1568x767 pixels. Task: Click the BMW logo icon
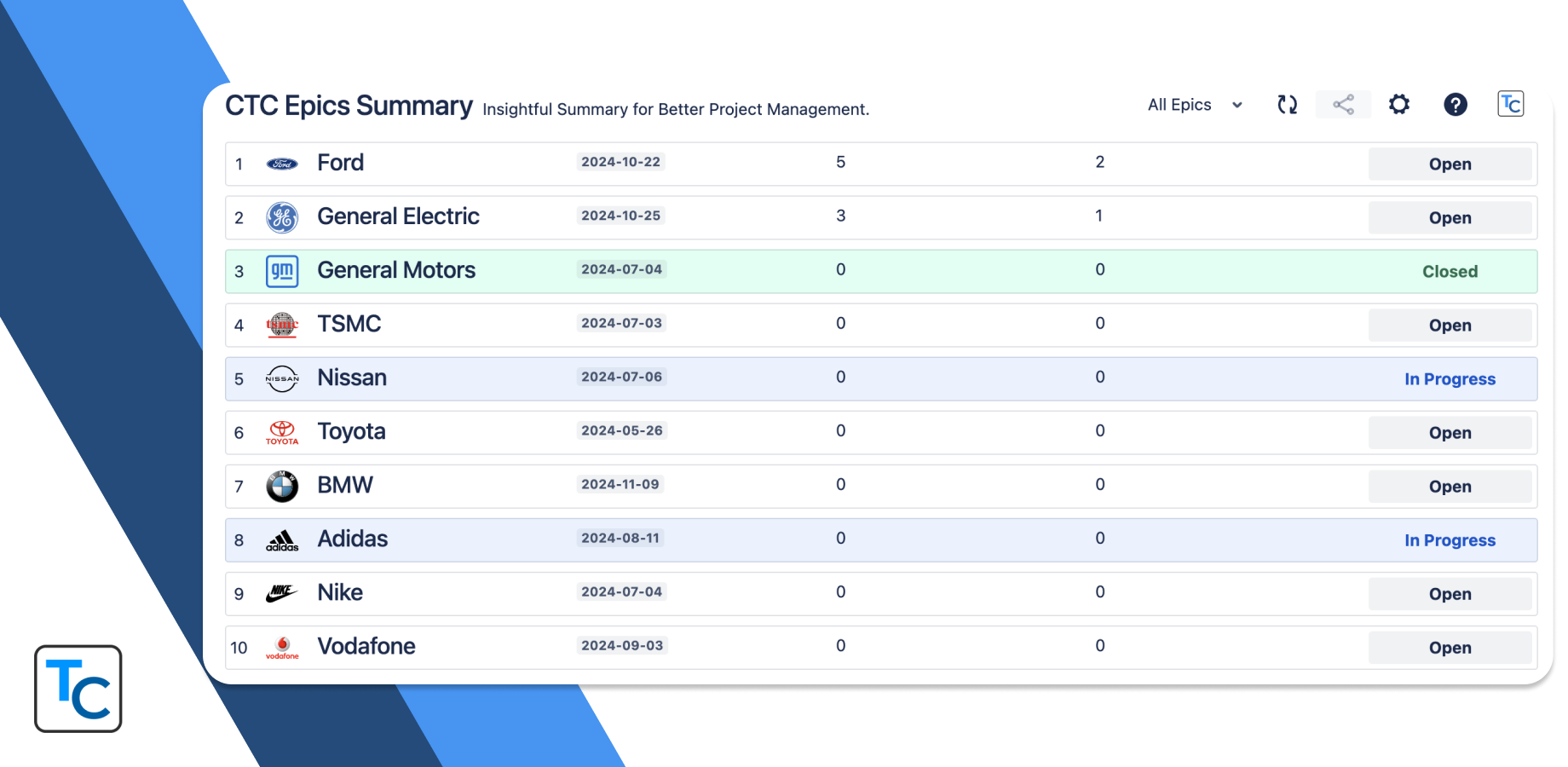(282, 486)
